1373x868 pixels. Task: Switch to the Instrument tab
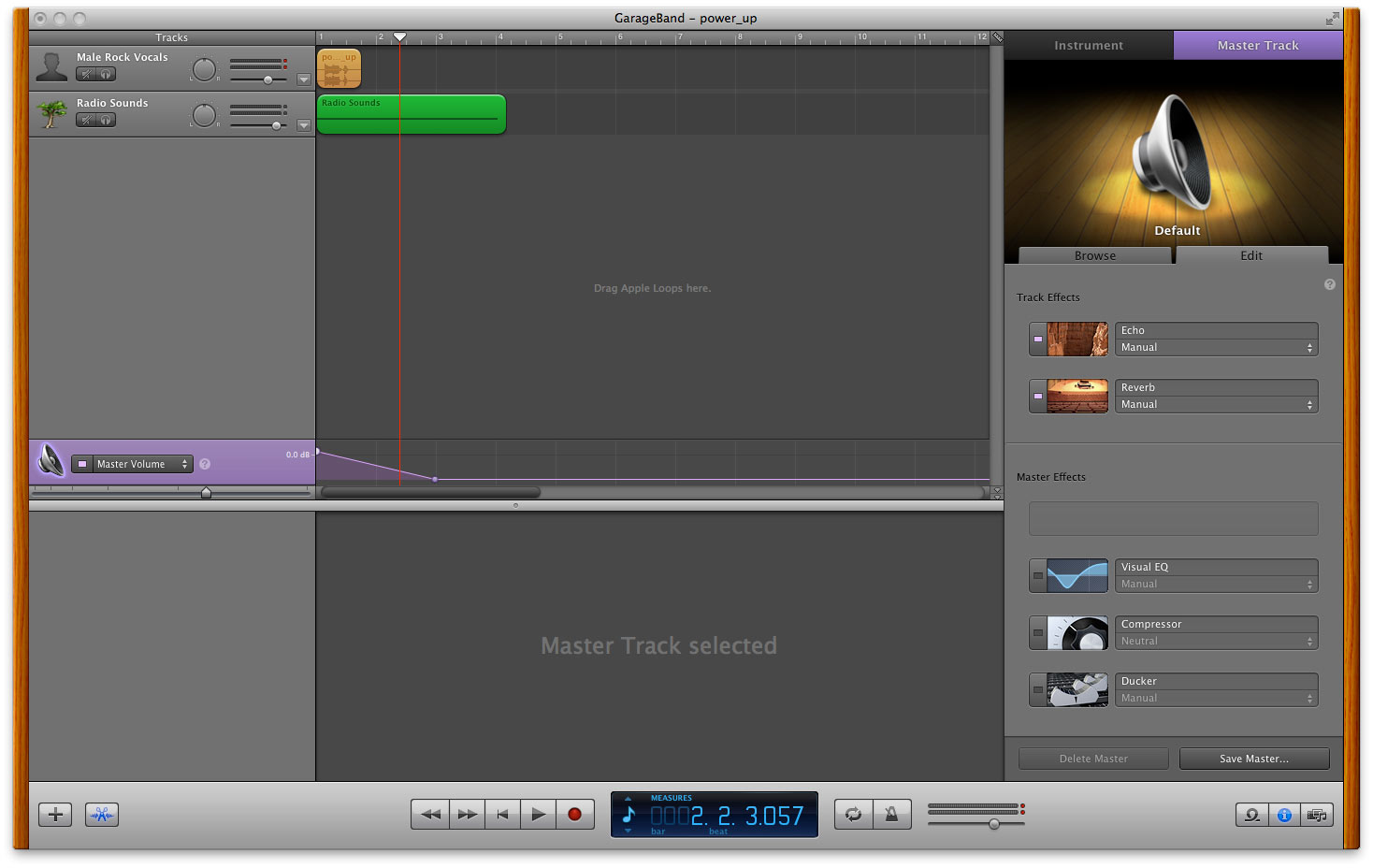click(1089, 45)
